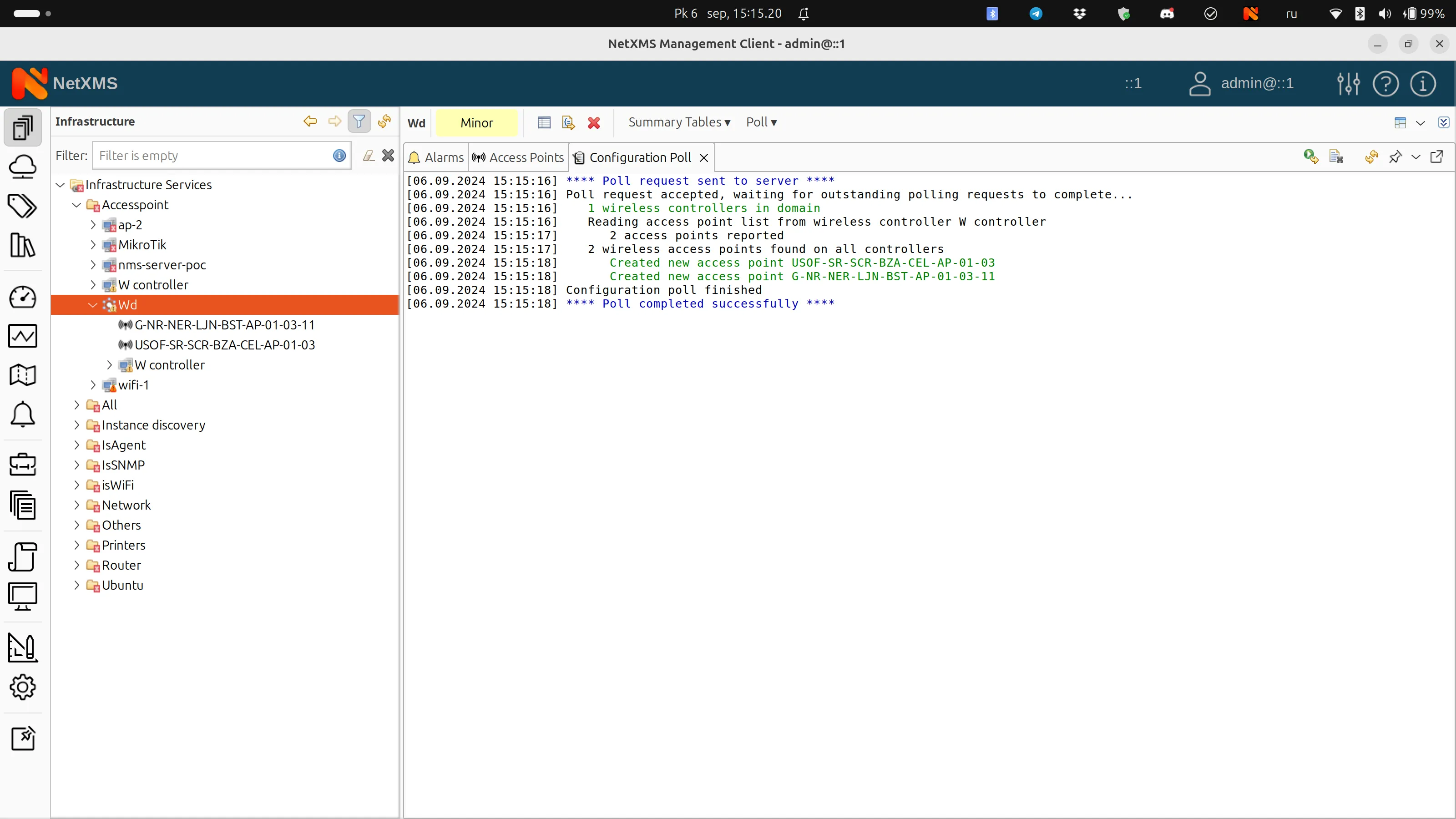
Task: Clear the filter using the eraser icon
Action: click(369, 156)
